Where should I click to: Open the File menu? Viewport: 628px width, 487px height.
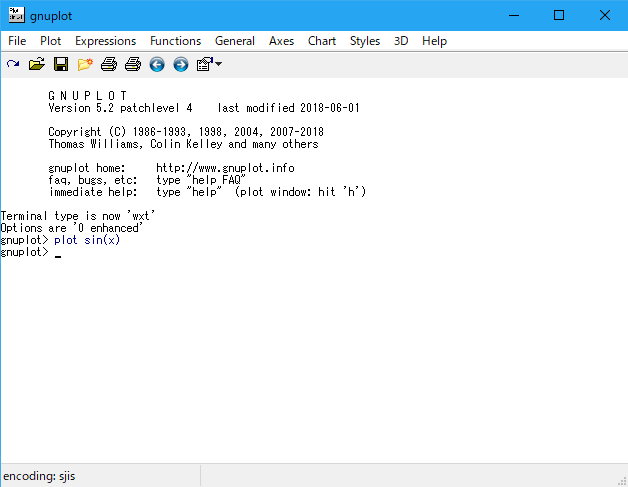[17, 41]
